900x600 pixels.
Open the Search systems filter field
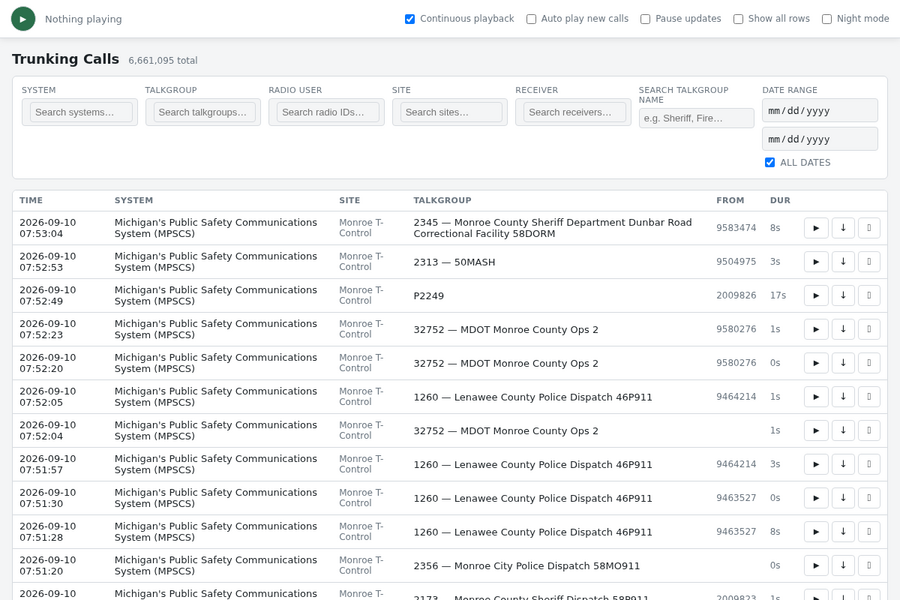coord(80,112)
